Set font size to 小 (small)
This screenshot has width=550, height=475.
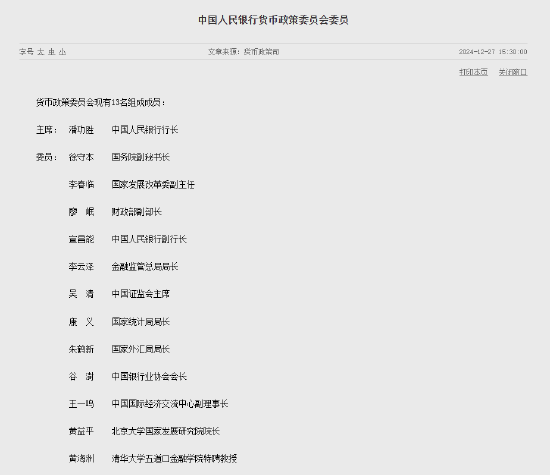coord(62,52)
